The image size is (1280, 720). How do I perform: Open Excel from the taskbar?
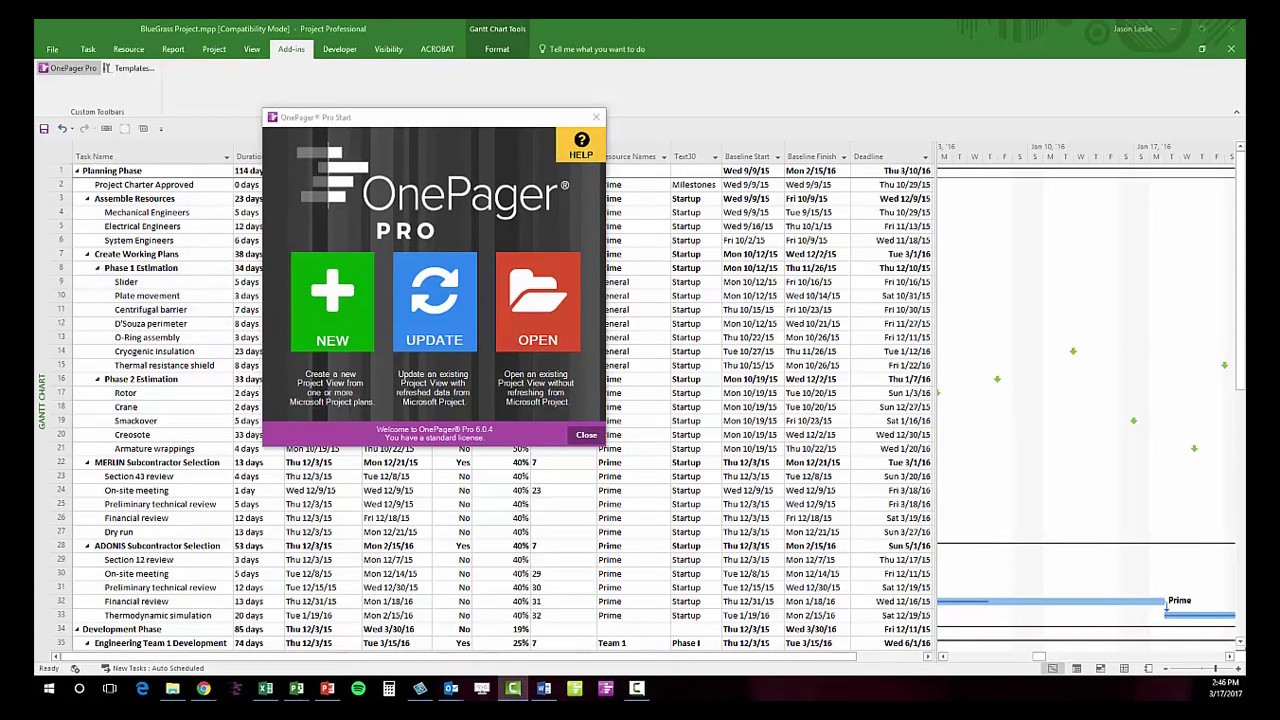265,688
